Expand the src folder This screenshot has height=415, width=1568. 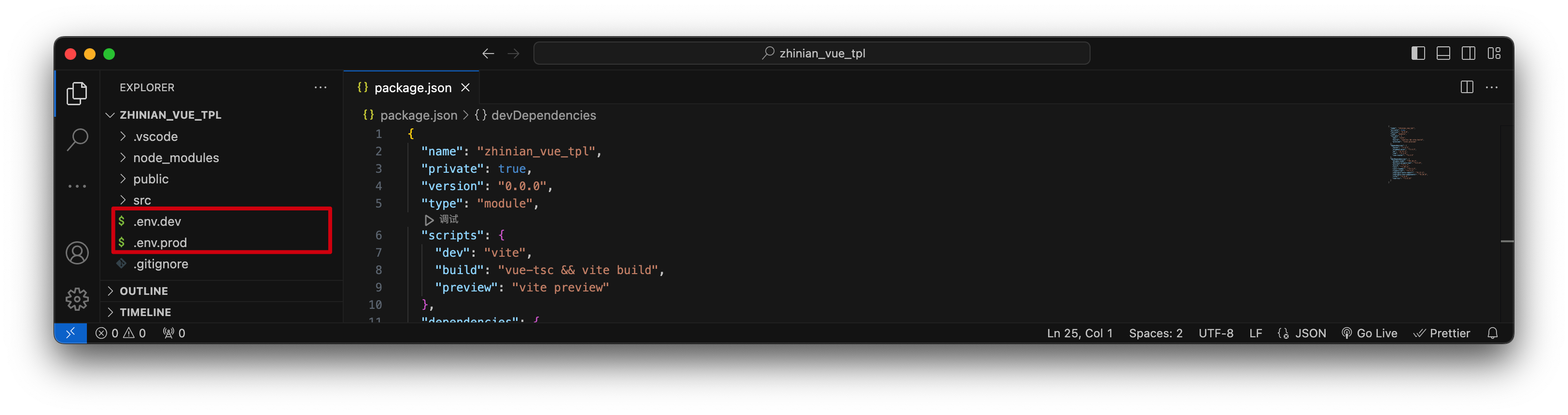coord(222,200)
